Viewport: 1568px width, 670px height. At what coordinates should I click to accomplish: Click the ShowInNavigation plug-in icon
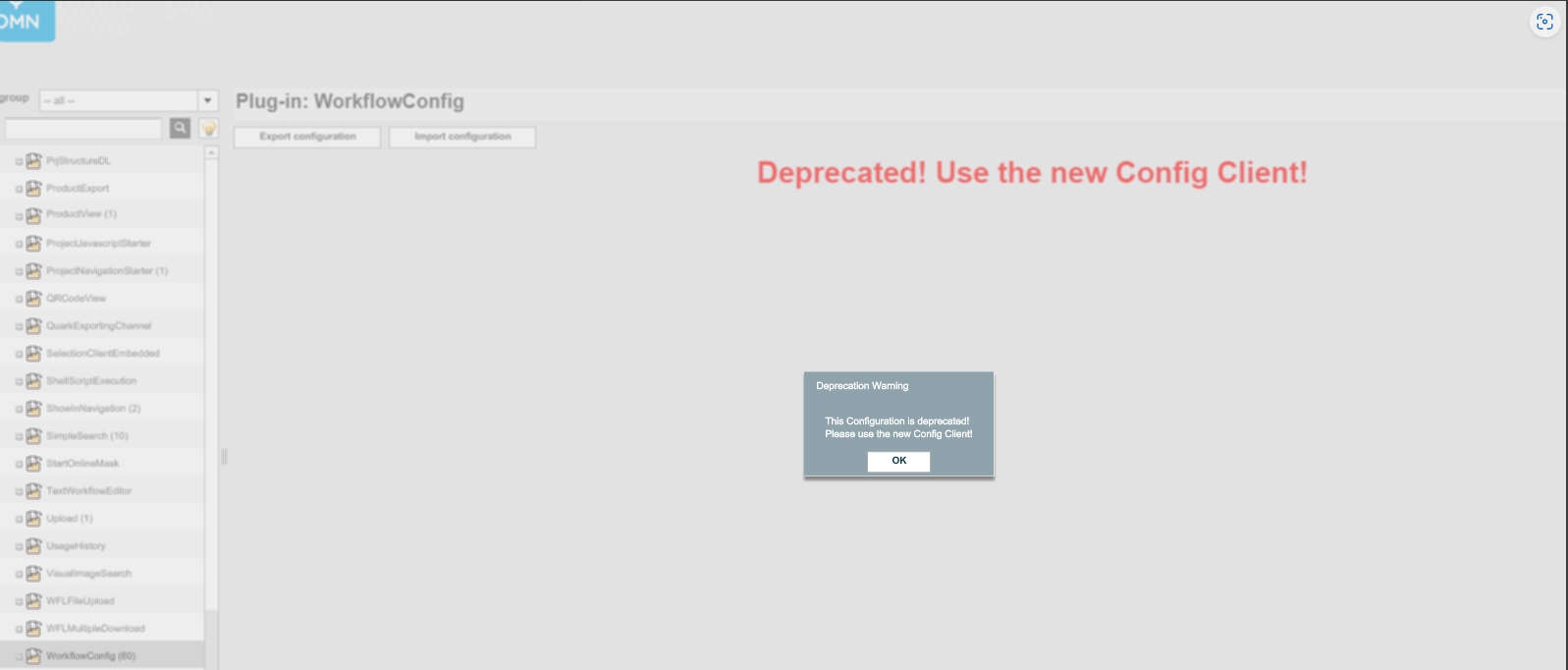point(34,409)
